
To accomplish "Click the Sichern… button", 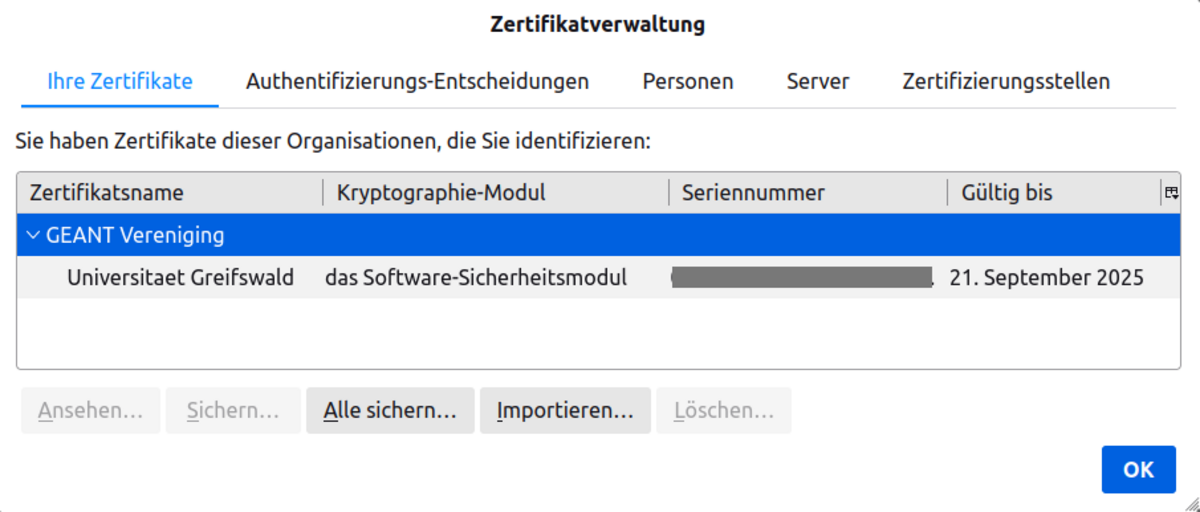I will click(x=233, y=411).
